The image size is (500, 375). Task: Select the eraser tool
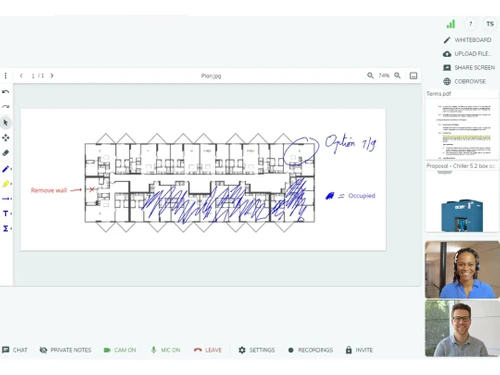pos(6,153)
